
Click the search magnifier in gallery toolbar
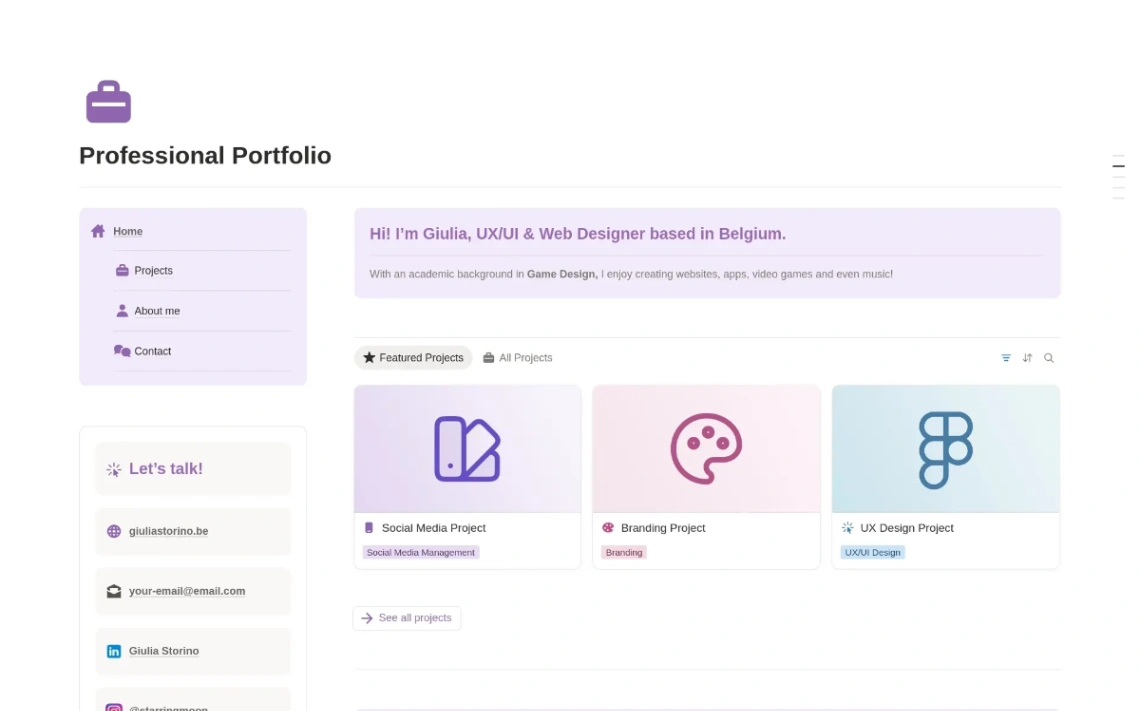(x=1049, y=358)
